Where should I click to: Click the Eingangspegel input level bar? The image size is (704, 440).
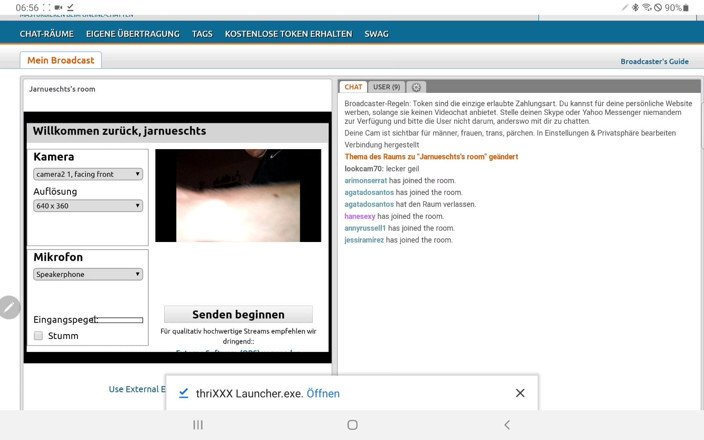tap(119, 320)
